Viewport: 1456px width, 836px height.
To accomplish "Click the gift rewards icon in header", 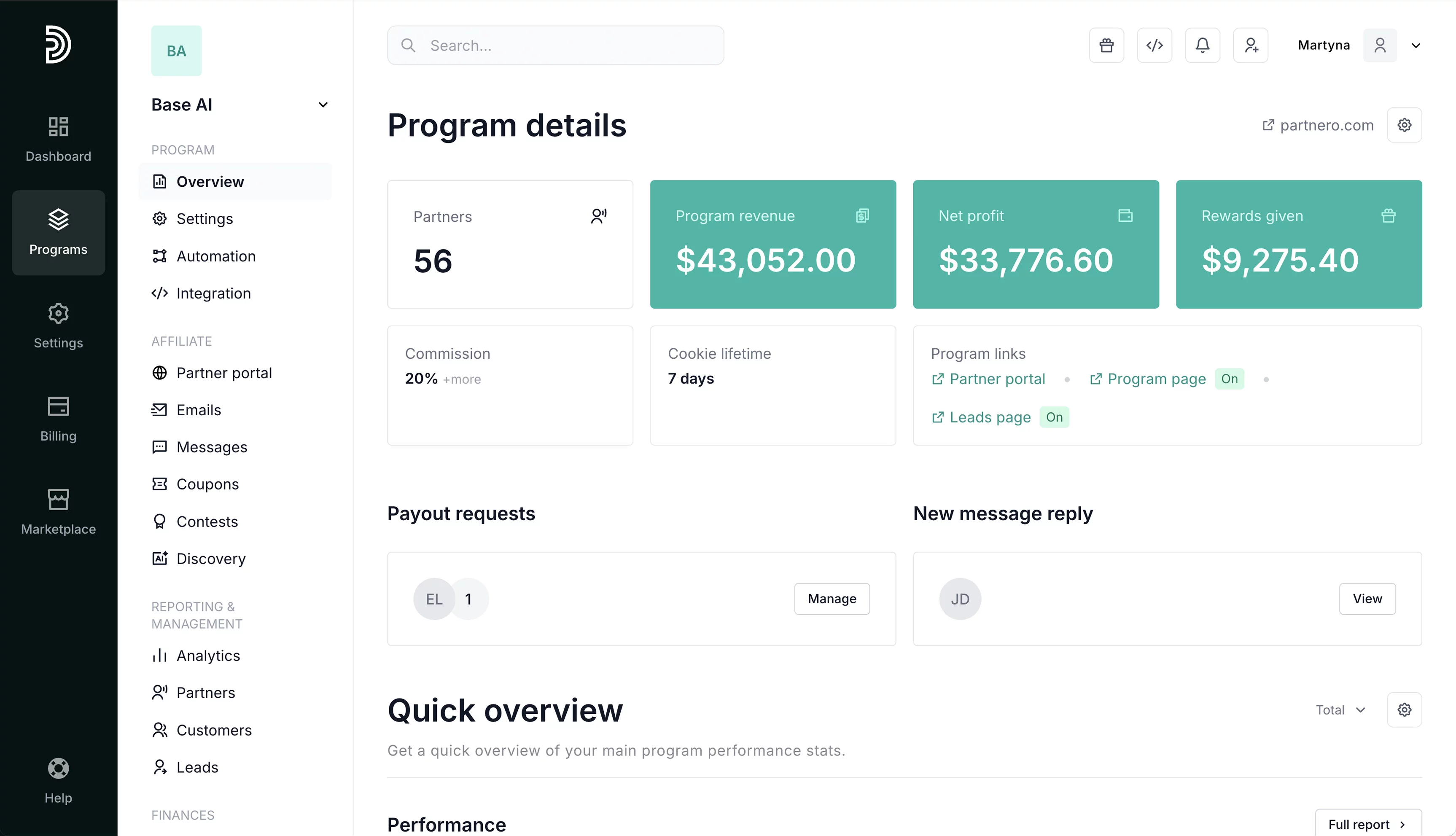I will 1106,46.
